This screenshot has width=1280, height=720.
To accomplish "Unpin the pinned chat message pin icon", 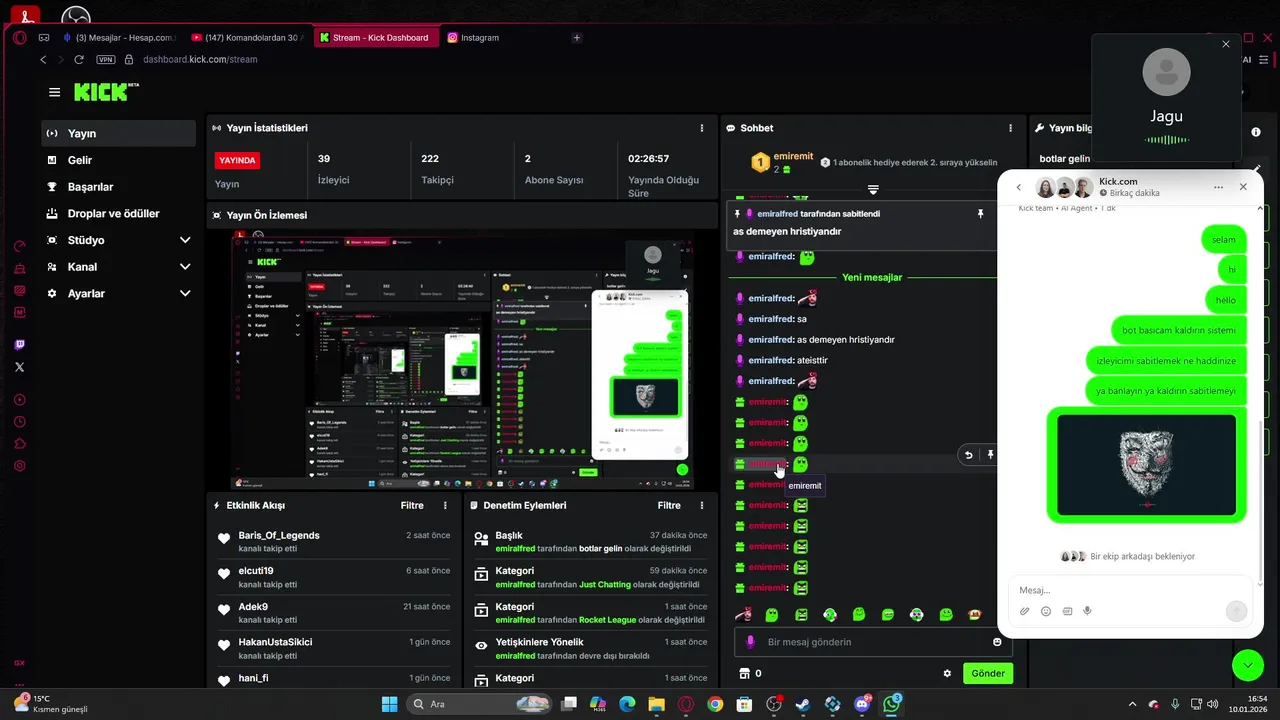I will [981, 214].
